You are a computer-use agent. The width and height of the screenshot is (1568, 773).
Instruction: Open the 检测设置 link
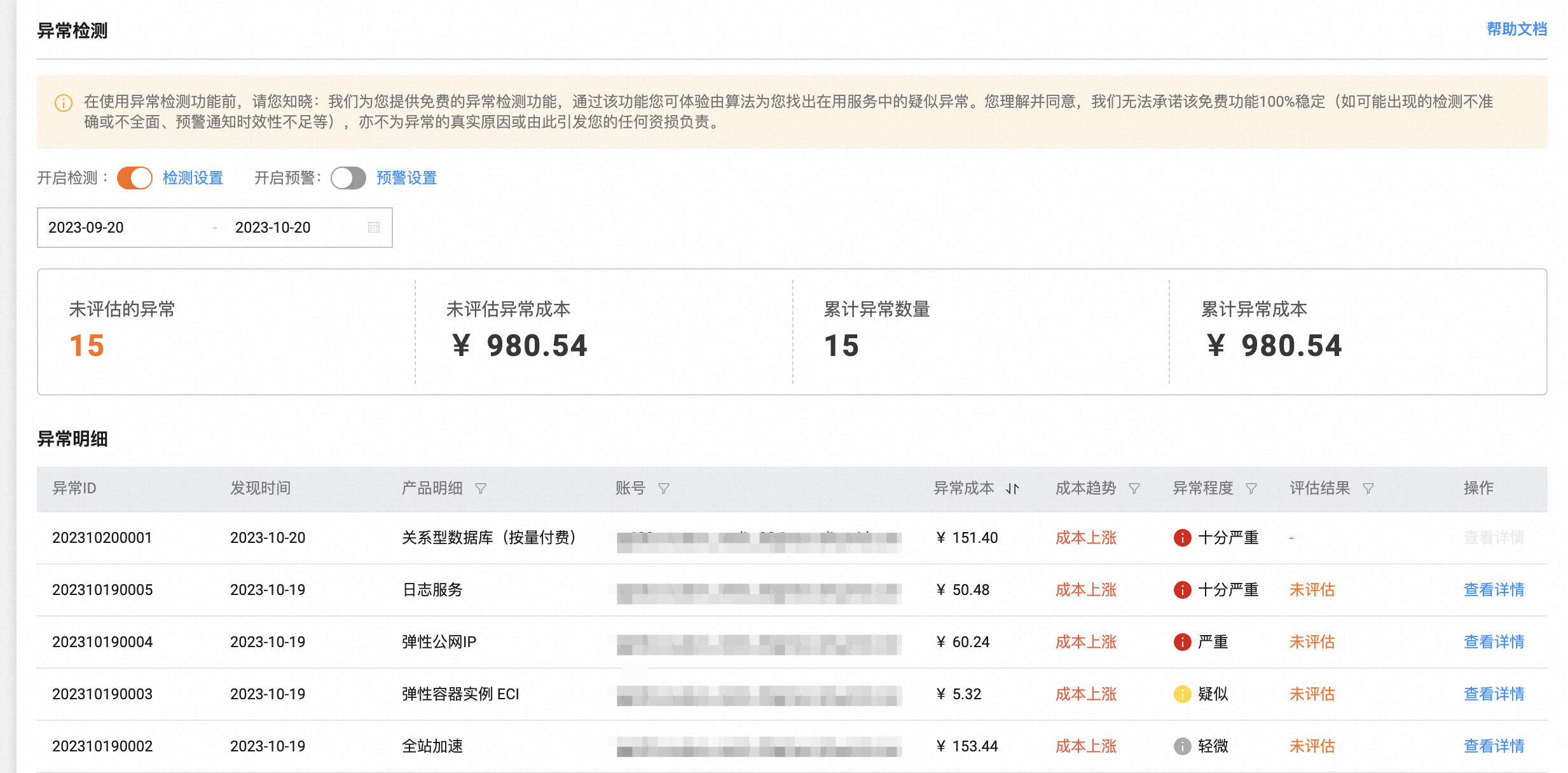point(193,178)
